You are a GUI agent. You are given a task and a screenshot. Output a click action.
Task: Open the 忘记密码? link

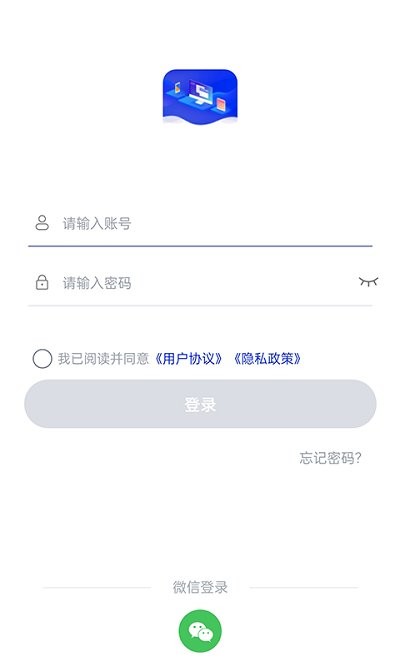point(330,458)
